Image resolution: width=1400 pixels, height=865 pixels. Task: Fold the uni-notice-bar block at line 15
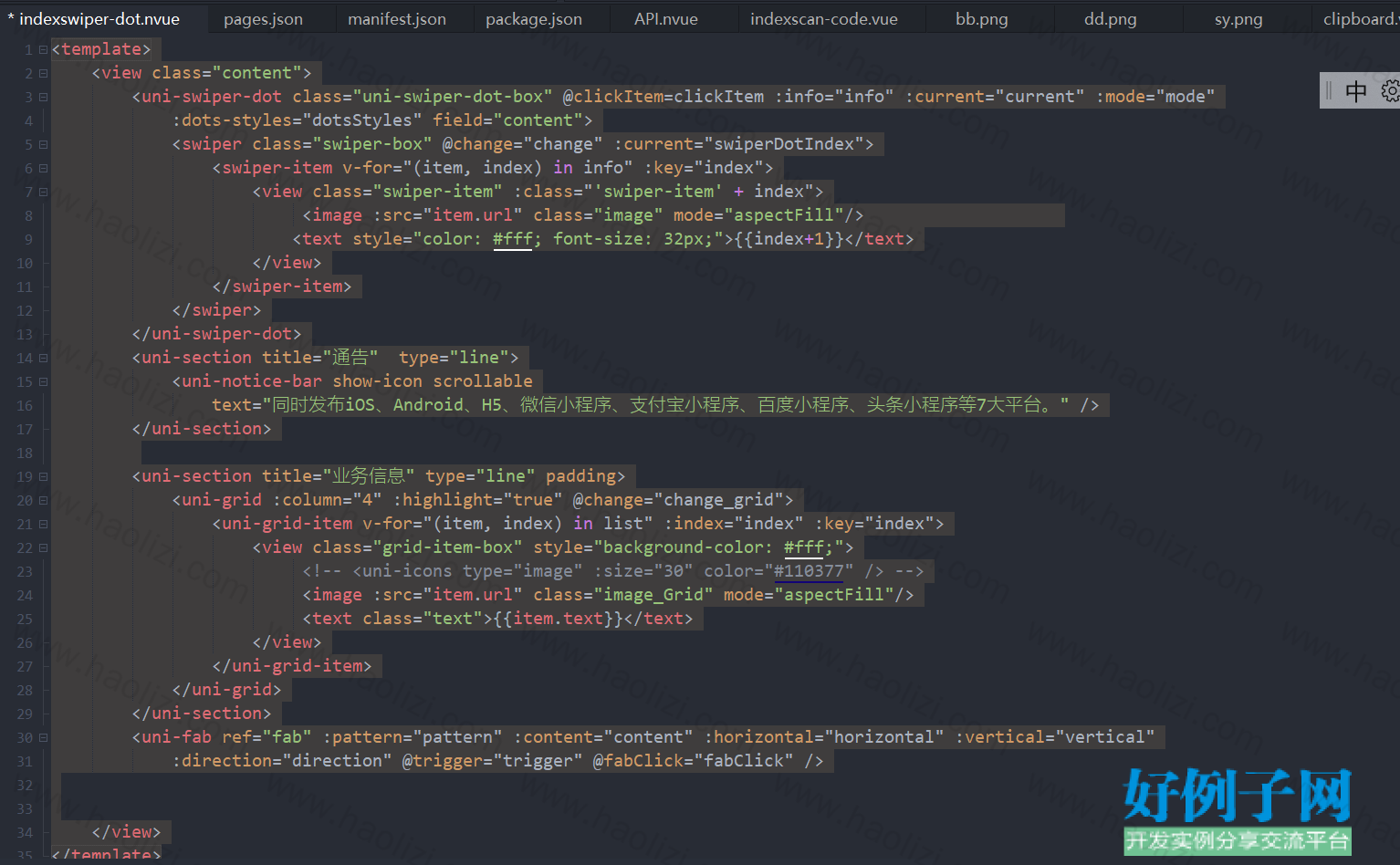[43, 381]
